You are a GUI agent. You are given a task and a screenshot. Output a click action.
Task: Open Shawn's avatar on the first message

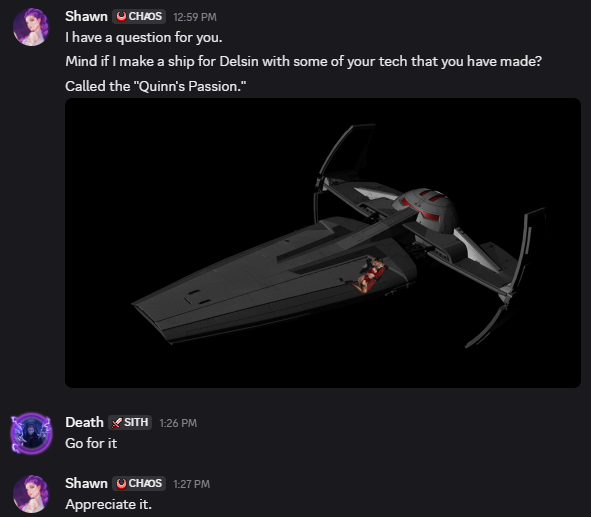pos(31,27)
